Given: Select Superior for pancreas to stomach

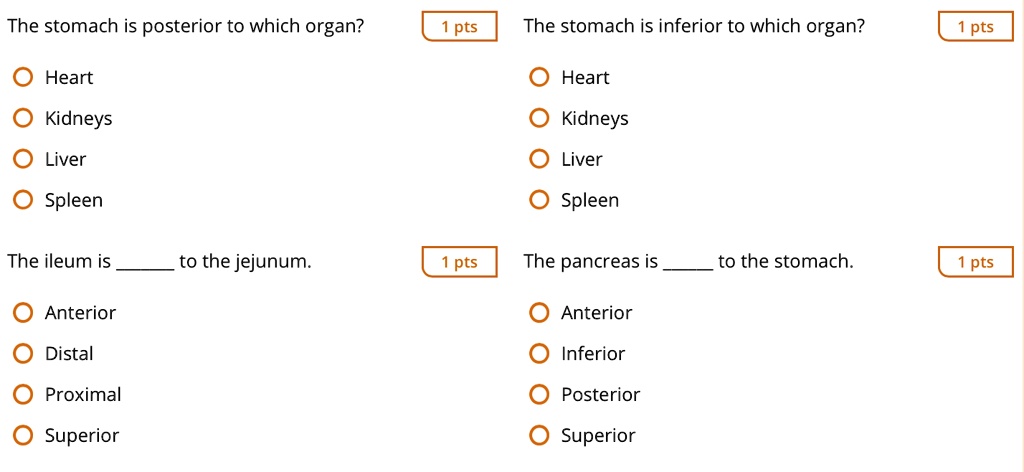Looking at the screenshot, I should (x=539, y=436).
